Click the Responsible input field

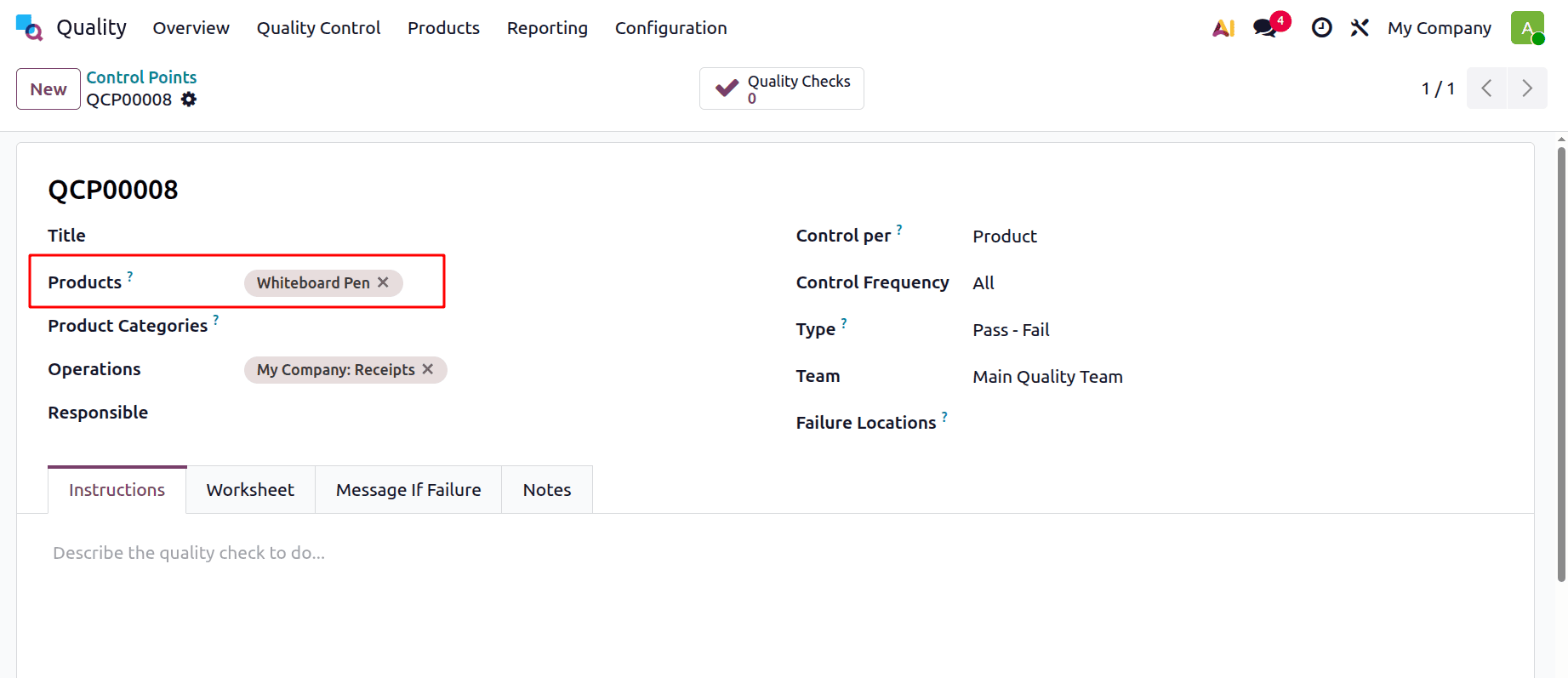click(498, 413)
